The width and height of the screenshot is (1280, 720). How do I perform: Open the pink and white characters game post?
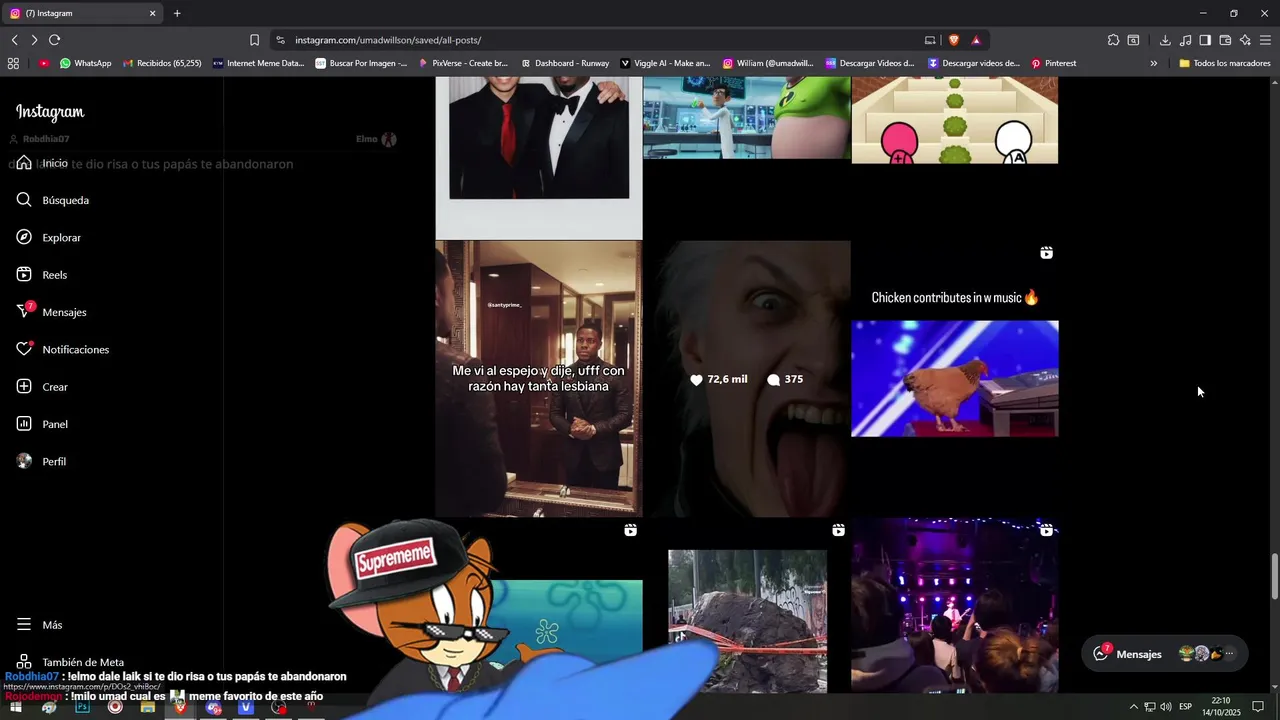pos(955,120)
